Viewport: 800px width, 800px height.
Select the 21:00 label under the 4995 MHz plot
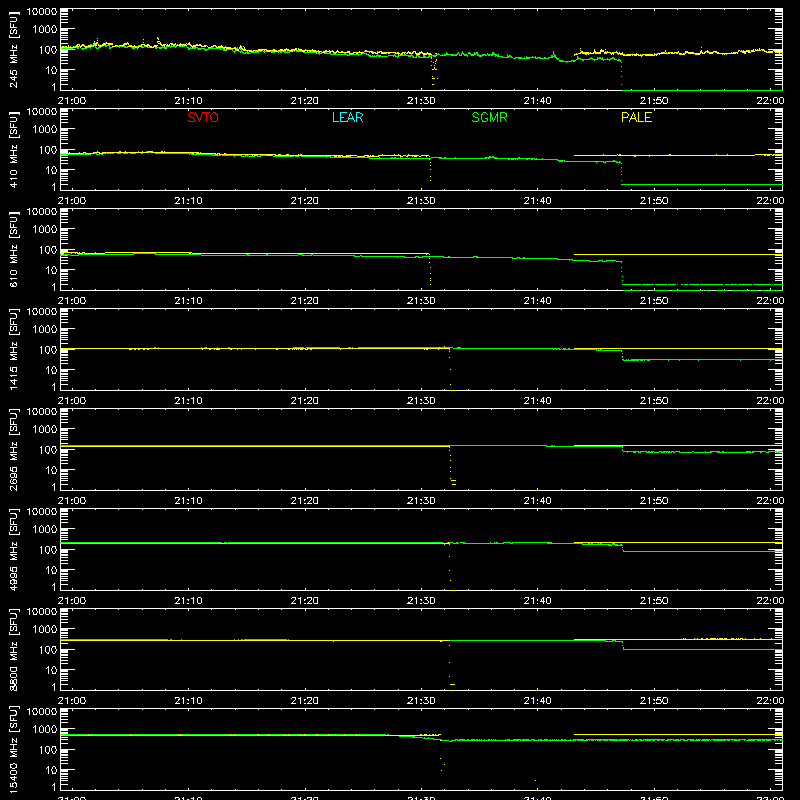(x=72, y=601)
